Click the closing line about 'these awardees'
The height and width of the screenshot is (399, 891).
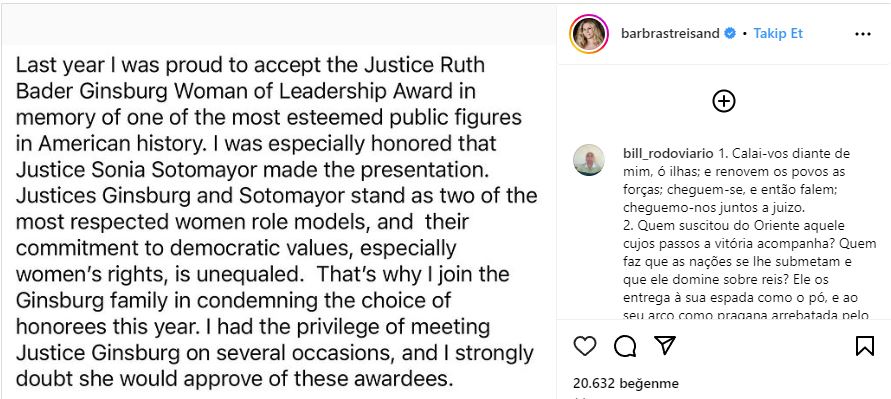[234, 378]
